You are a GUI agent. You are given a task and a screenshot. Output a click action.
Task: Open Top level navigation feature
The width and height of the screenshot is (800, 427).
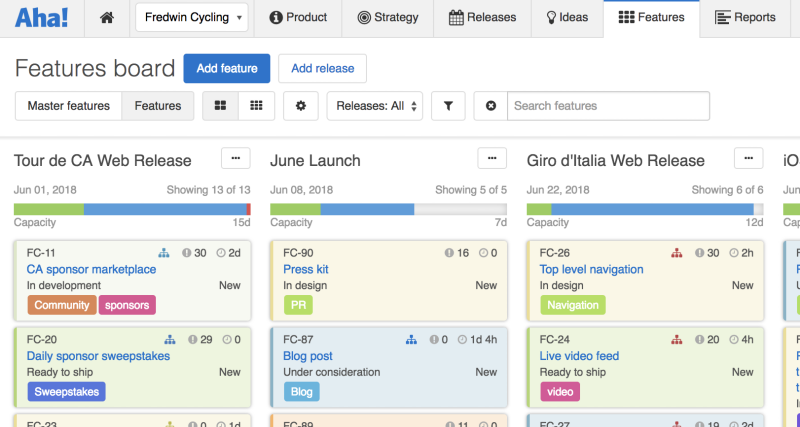coord(591,269)
